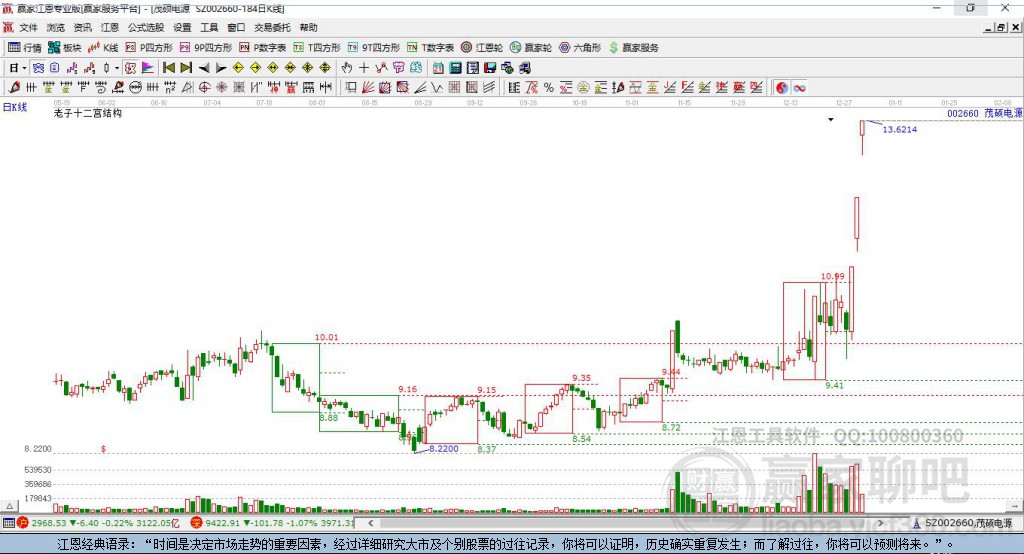The width and height of the screenshot is (1024, 554).
Task: Click the yin-yang taiji icon
Action: click(782, 88)
